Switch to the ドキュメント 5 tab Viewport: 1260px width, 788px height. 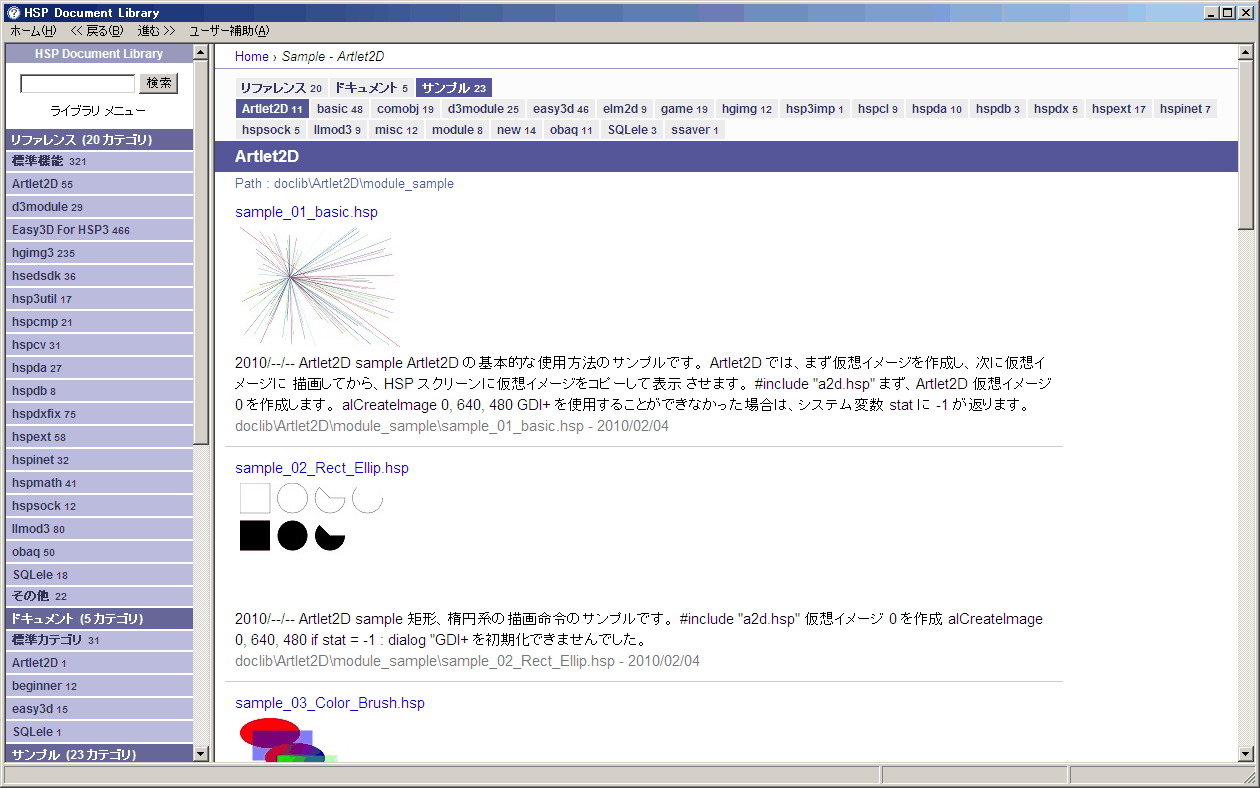point(371,88)
